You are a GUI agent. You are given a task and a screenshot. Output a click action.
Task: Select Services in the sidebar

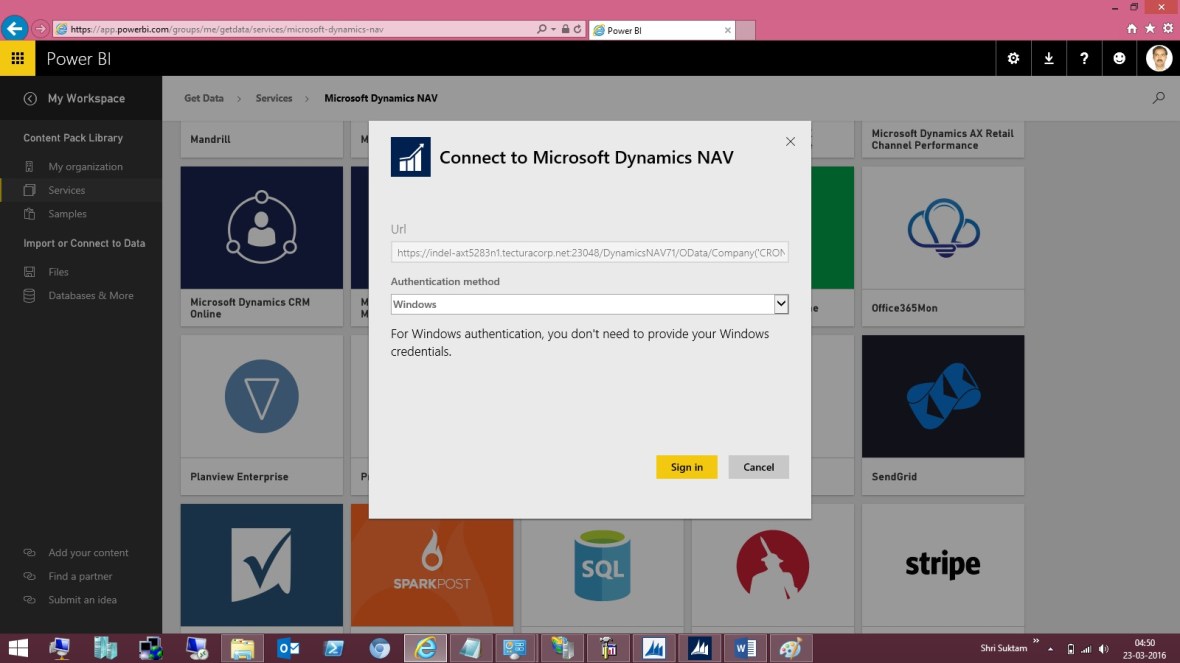68,190
